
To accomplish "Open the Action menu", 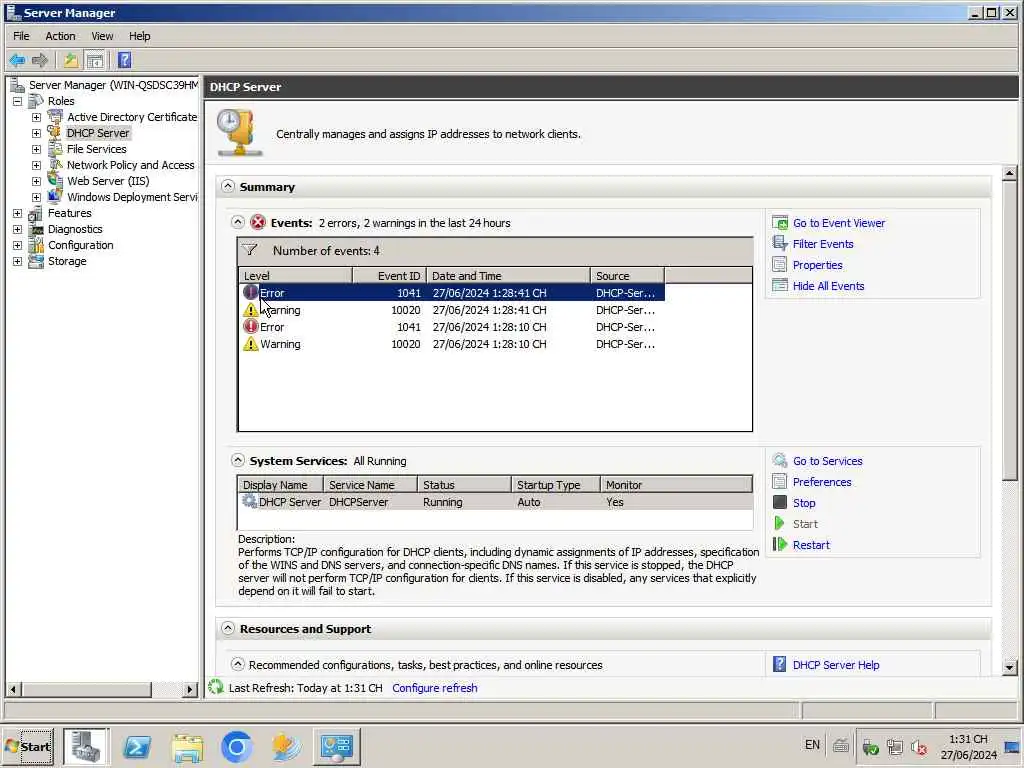I will (x=60, y=36).
